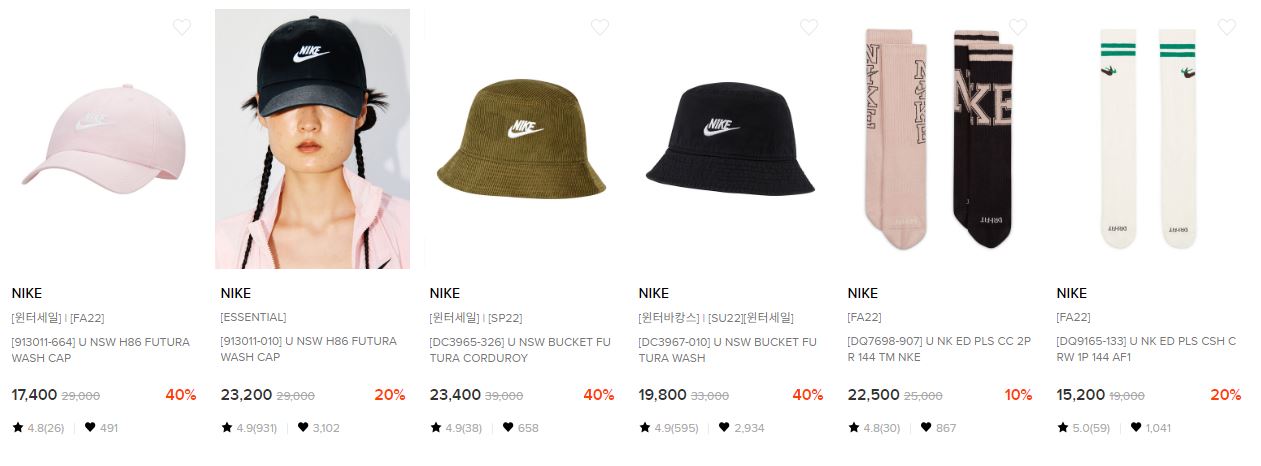
Task: Add the pink H86 Futura cap to wishlist
Action: (x=182, y=27)
